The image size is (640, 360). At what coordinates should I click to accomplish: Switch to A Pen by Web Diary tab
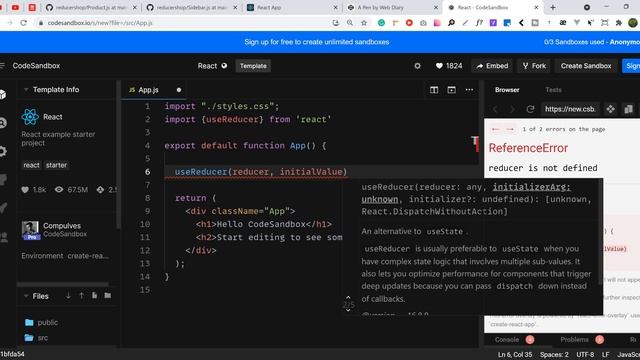(x=392, y=7)
